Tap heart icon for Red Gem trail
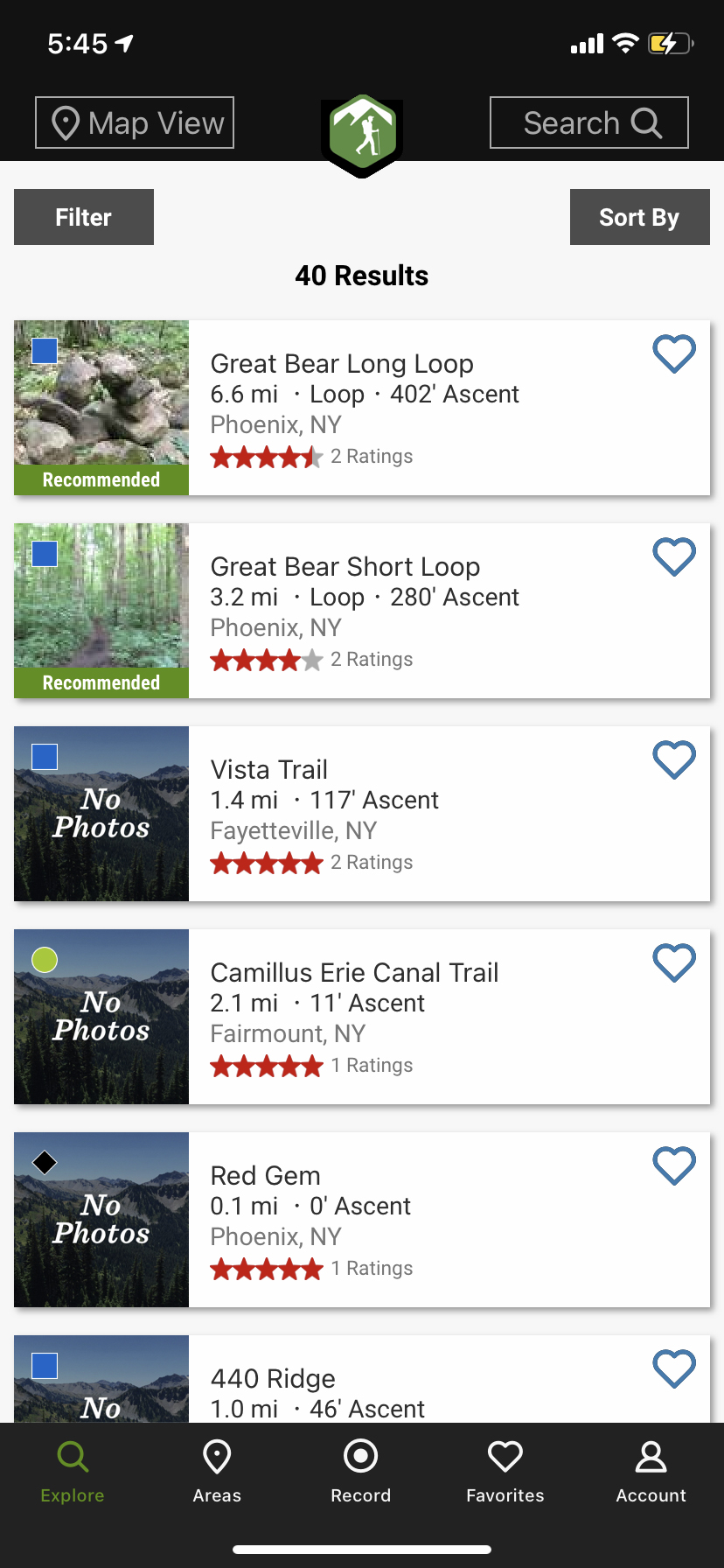Viewport: 724px width, 1568px height. point(674,1166)
